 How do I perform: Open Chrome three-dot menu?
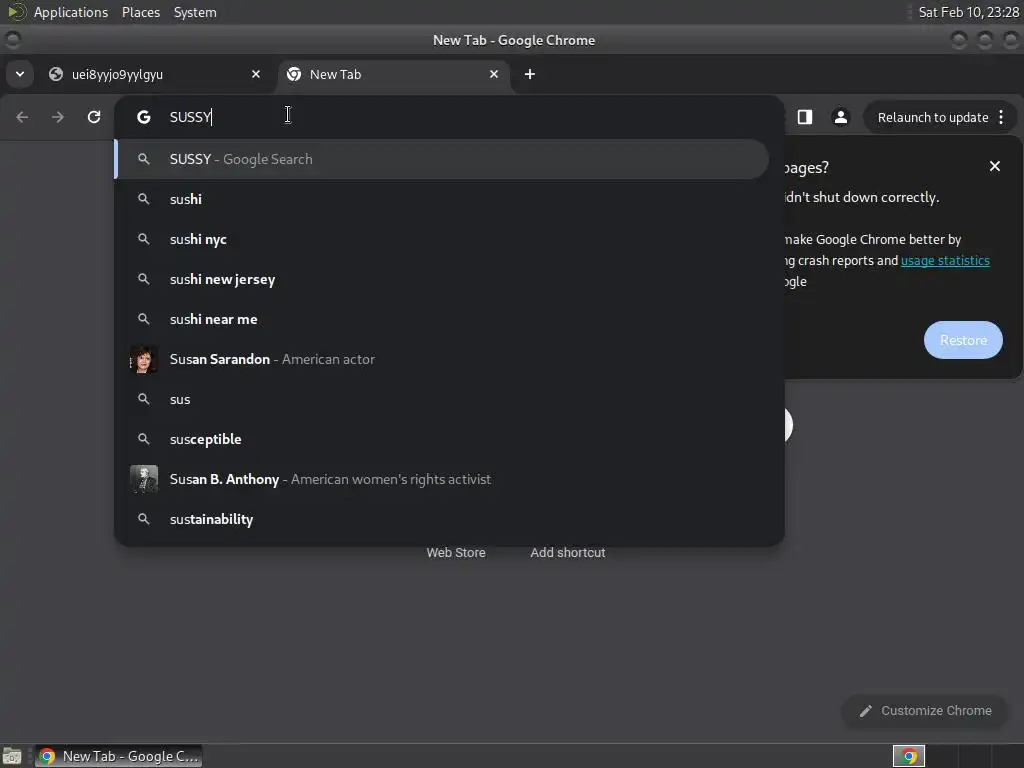1001,118
